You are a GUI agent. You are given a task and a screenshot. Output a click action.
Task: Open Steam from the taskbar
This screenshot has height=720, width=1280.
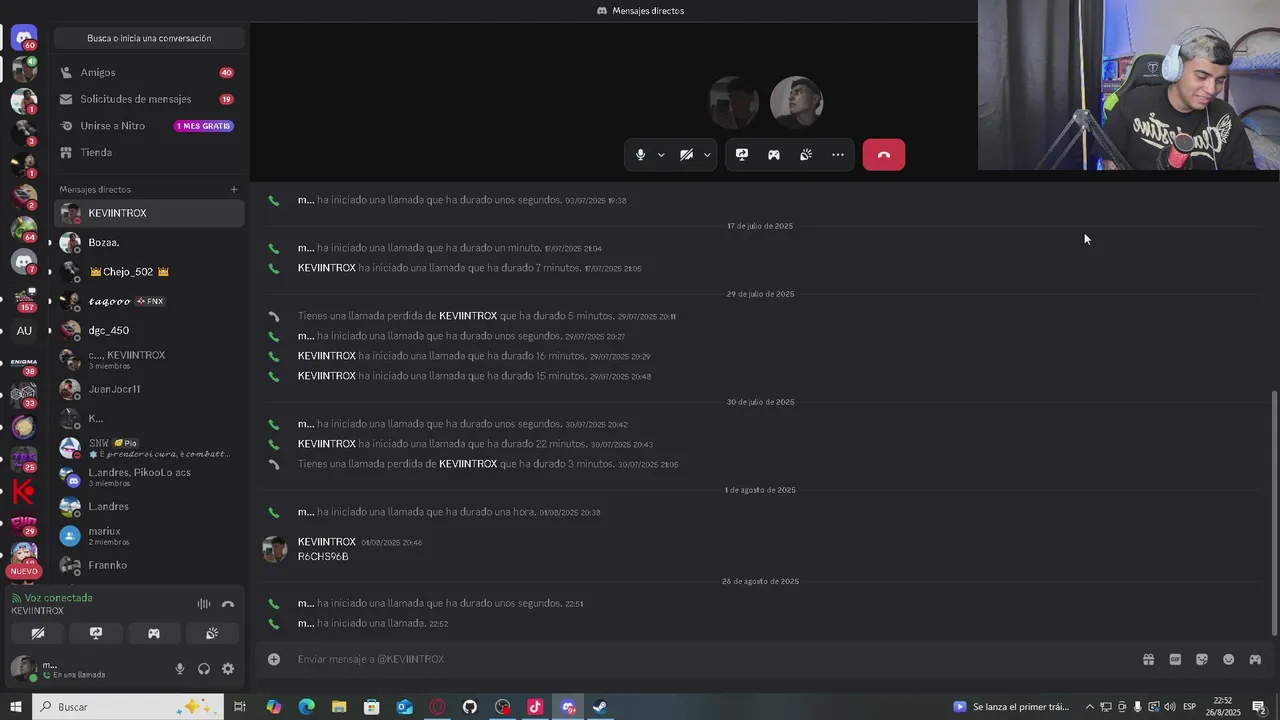point(600,707)
